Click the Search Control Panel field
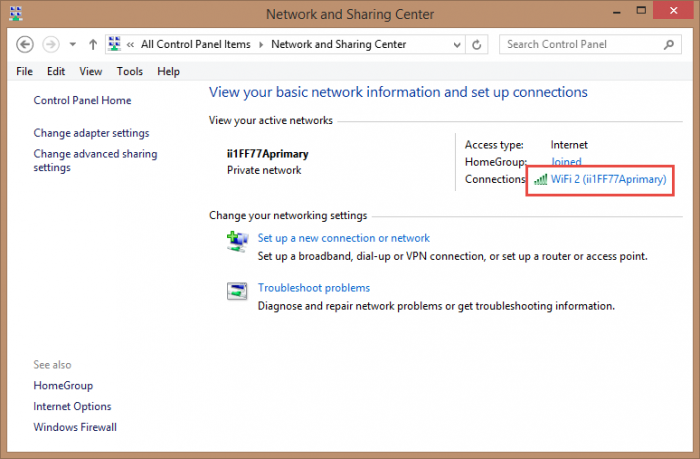This screenshot has width=700, height=459. [x=590, y=45]
